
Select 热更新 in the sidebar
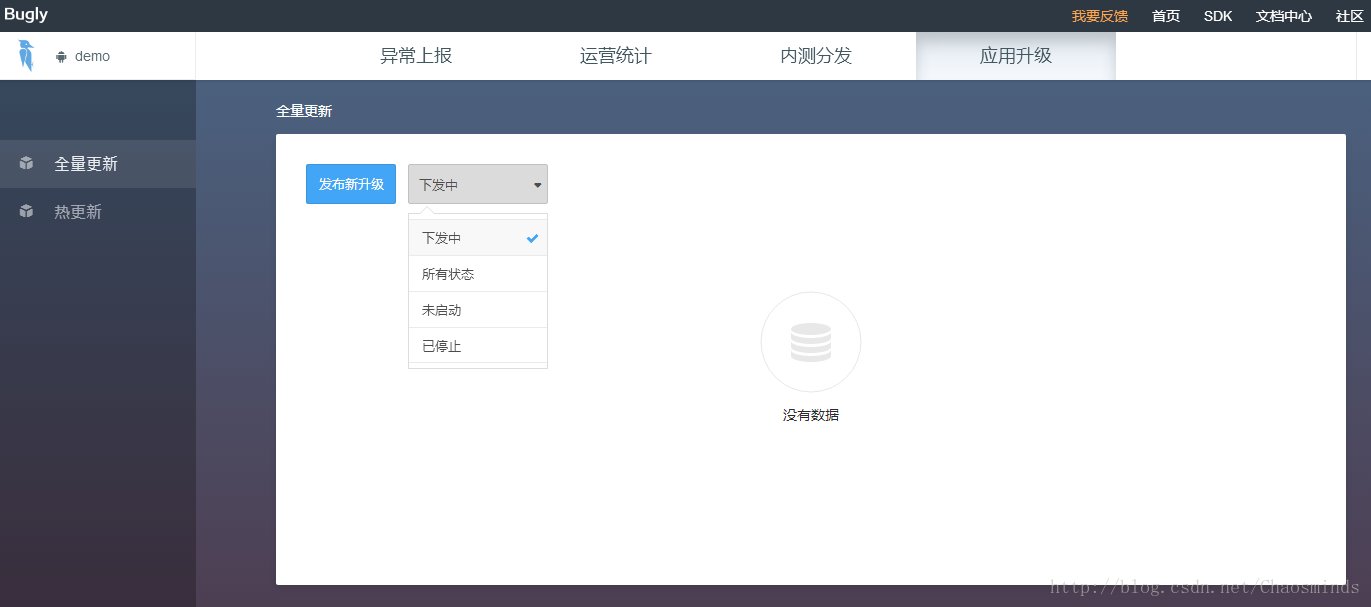pos(98,212)
